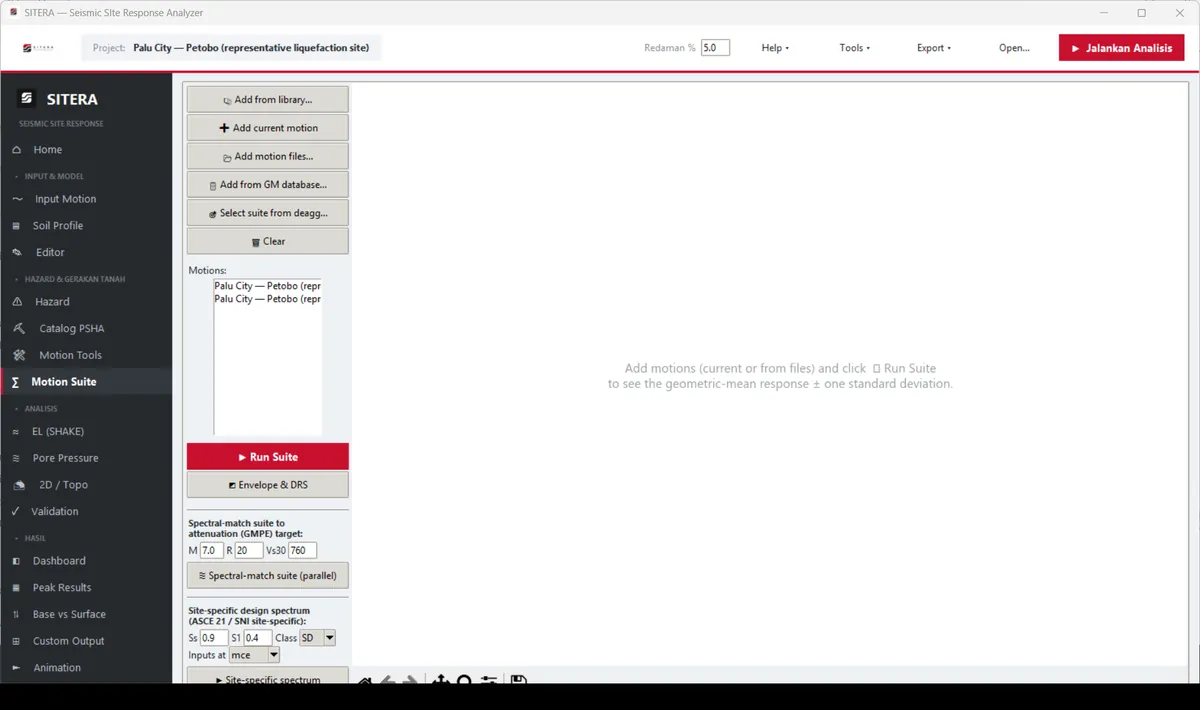Clear the motions list
This screenshot has height=710, width=1200.
tap(268, 241)
